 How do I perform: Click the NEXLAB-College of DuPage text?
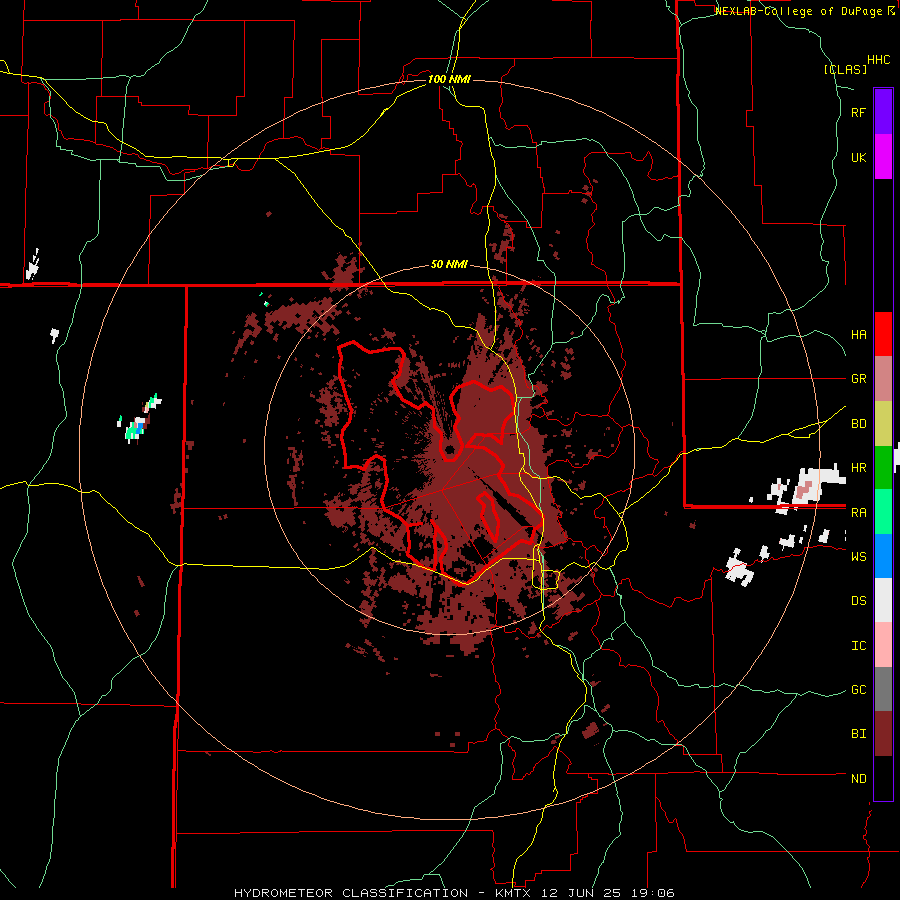(x=800, y=11)
